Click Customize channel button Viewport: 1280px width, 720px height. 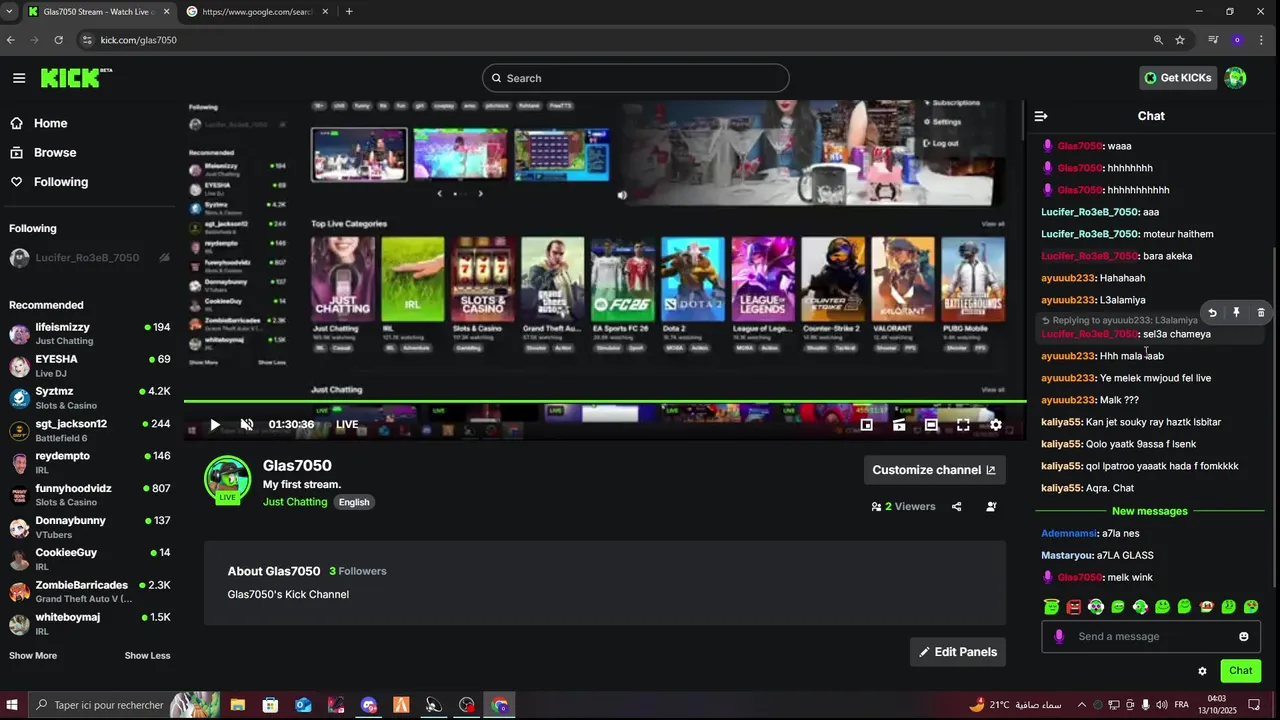934,470
